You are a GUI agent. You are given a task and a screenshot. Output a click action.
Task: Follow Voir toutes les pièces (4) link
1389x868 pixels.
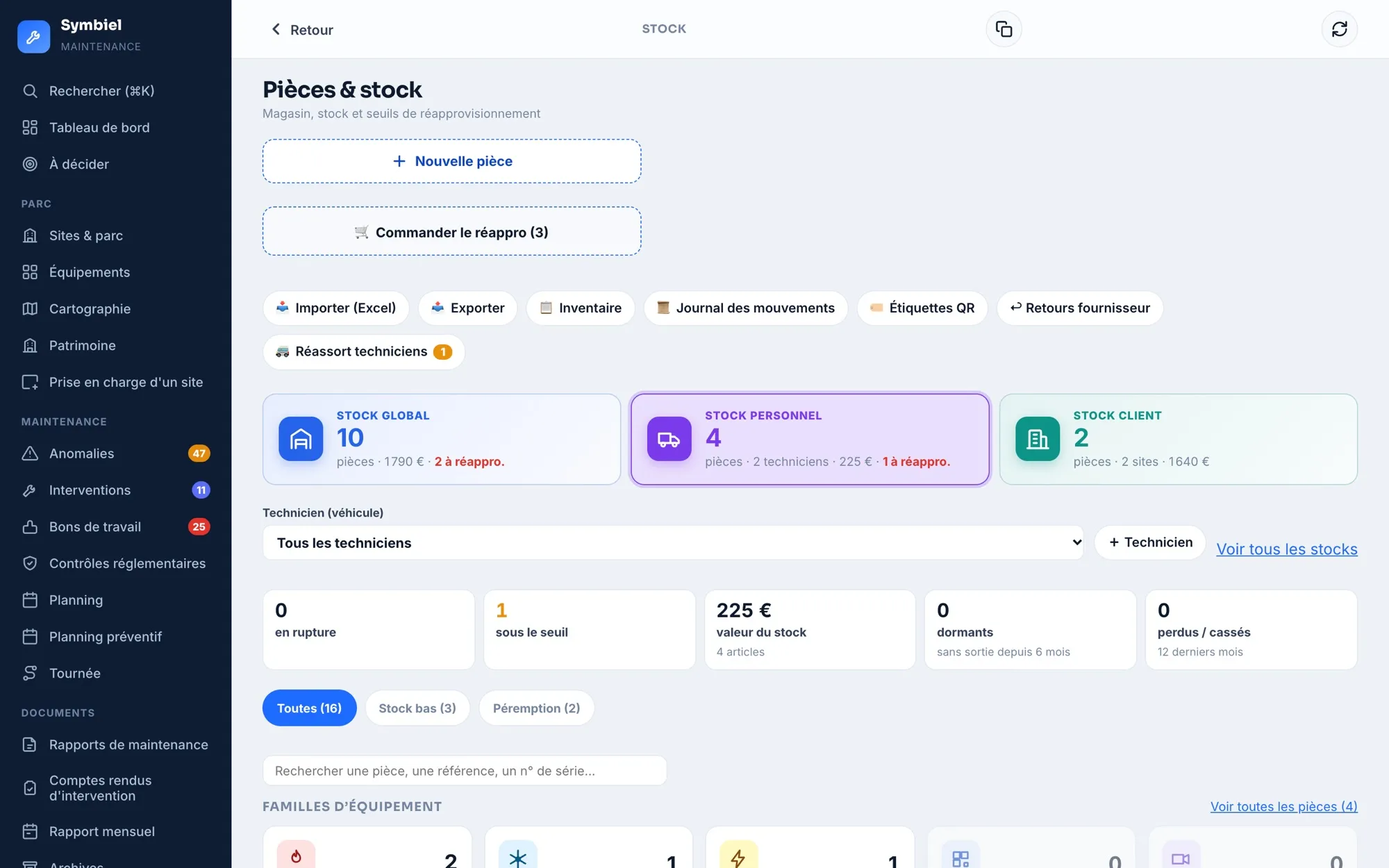1283,807
